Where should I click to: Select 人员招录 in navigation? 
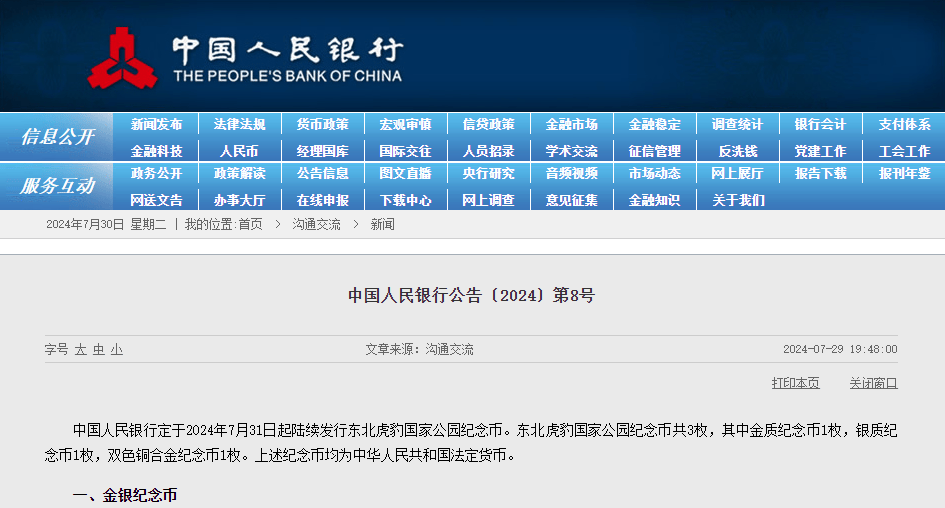(489, 151)
